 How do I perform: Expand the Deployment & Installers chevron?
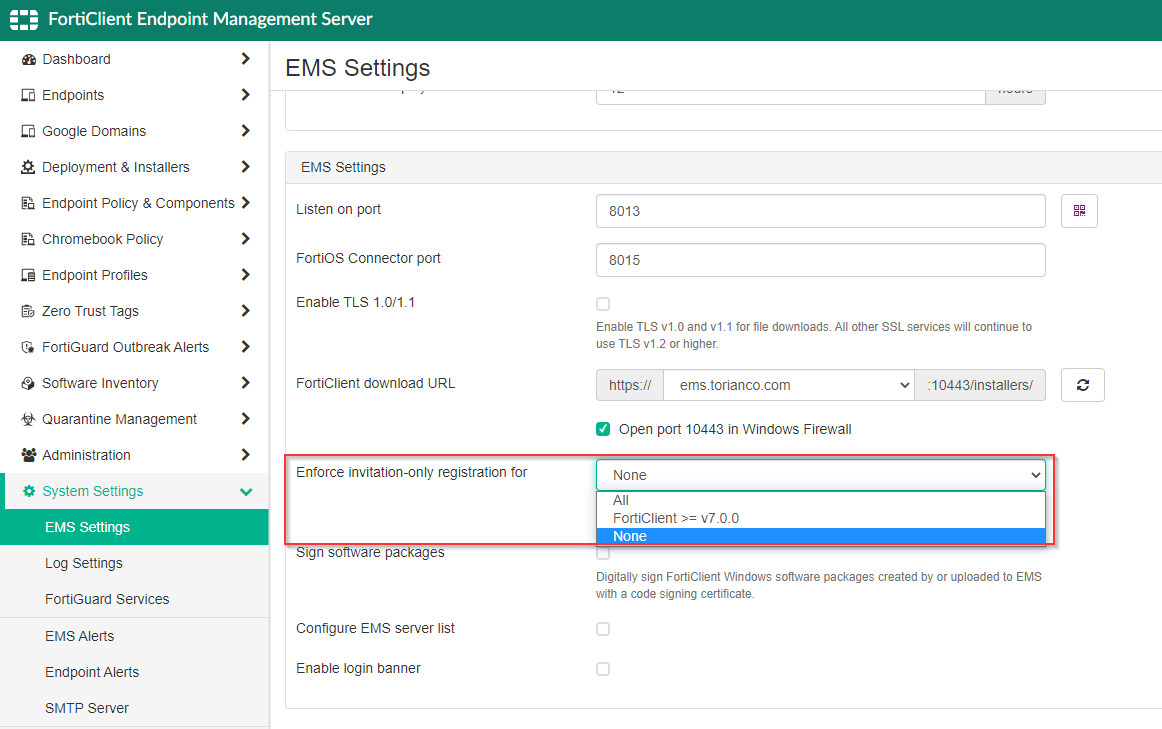coord(245,167)
